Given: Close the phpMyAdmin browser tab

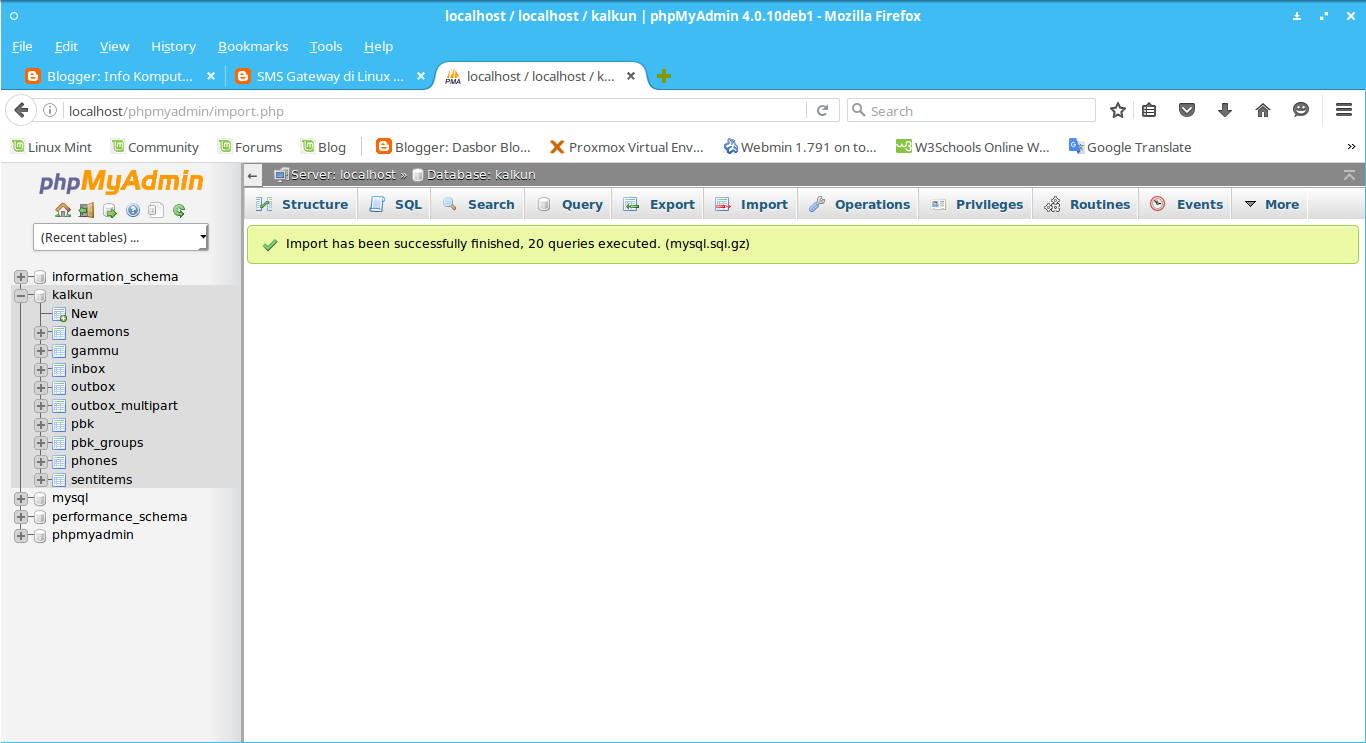Looking at the screenshot, I should (631, 76).
